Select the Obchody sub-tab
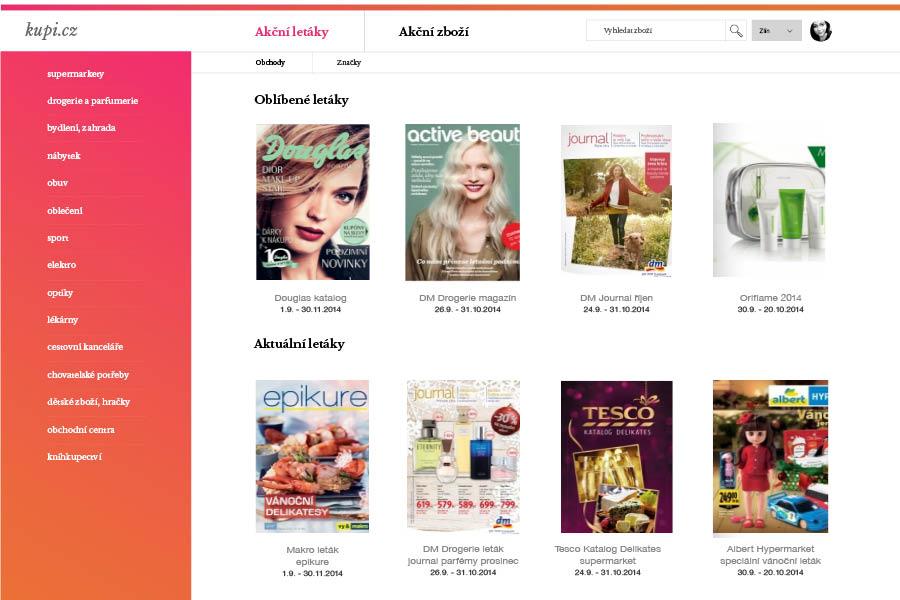 270,62
